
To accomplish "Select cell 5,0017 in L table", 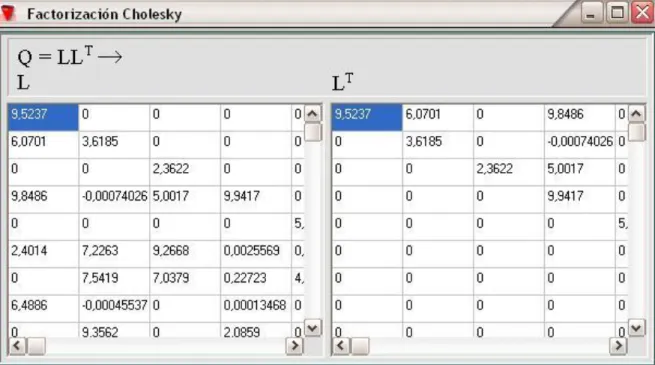I will point(185,199).
